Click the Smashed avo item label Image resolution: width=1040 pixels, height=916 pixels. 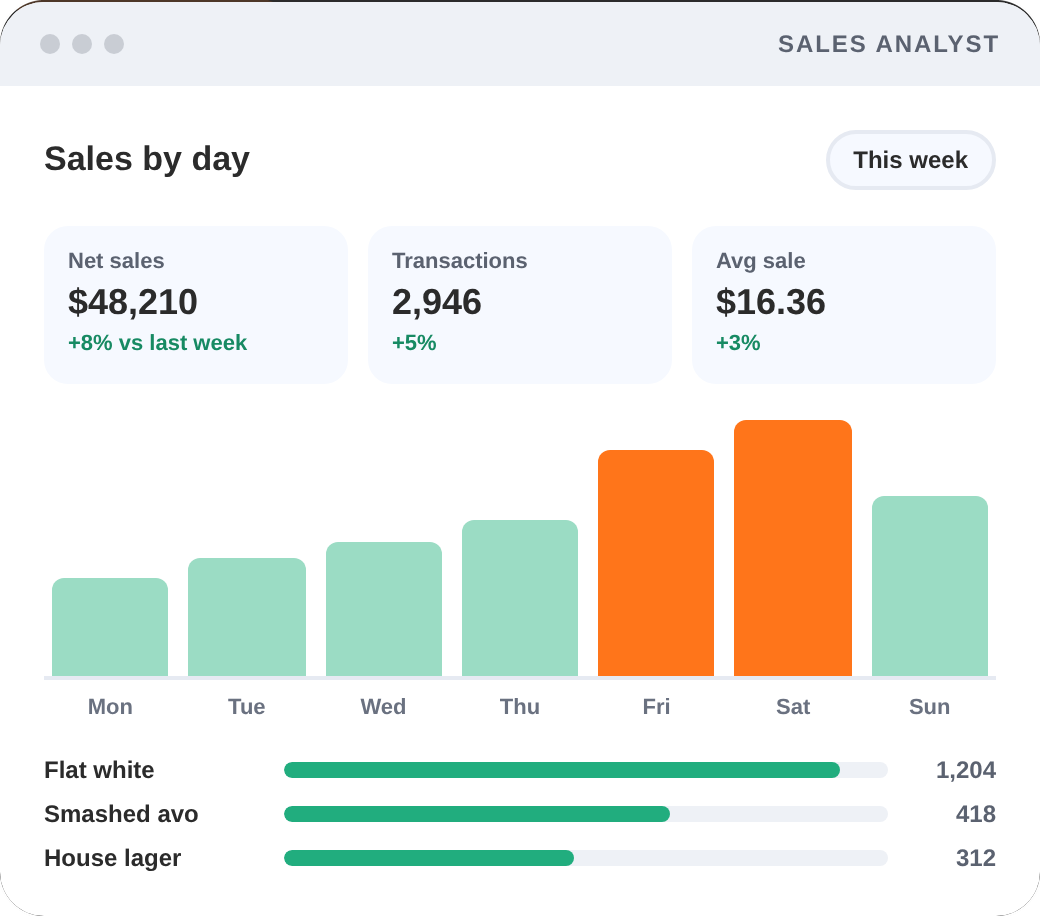121,814
